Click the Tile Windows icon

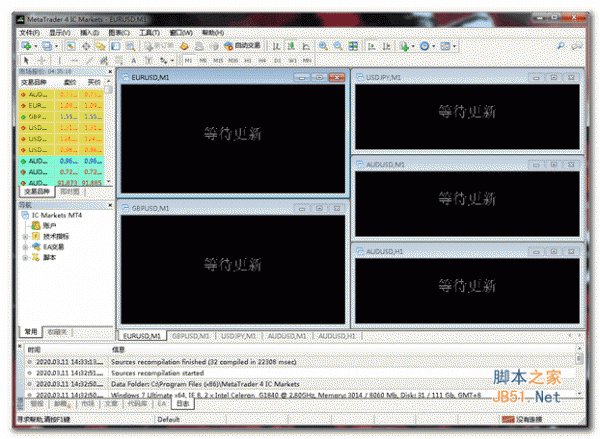click(353, 46)
